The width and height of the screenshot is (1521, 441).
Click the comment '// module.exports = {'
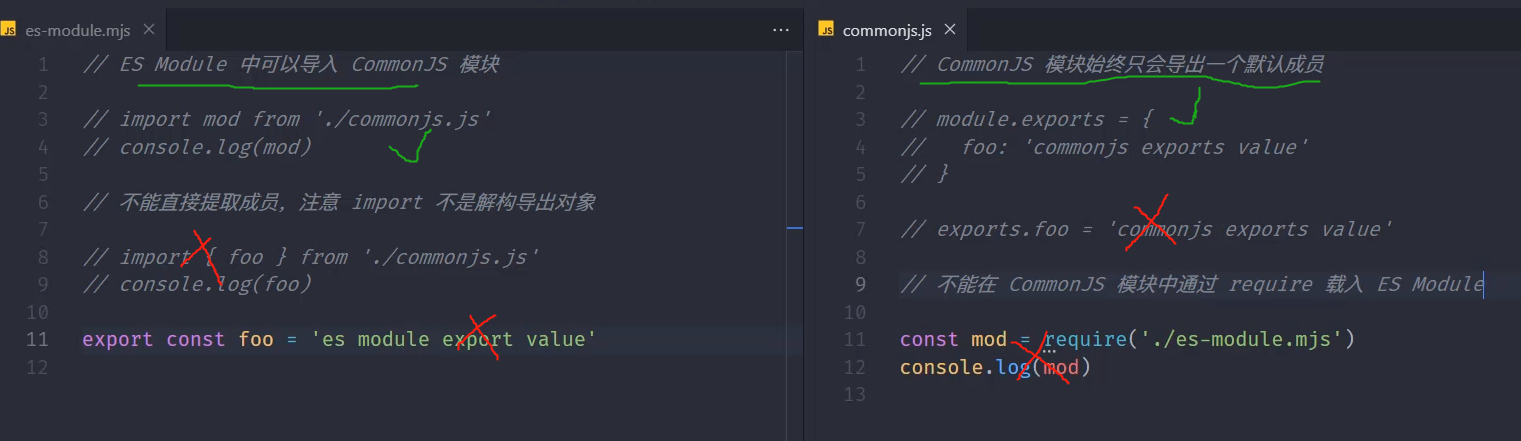click(1027, 119)
